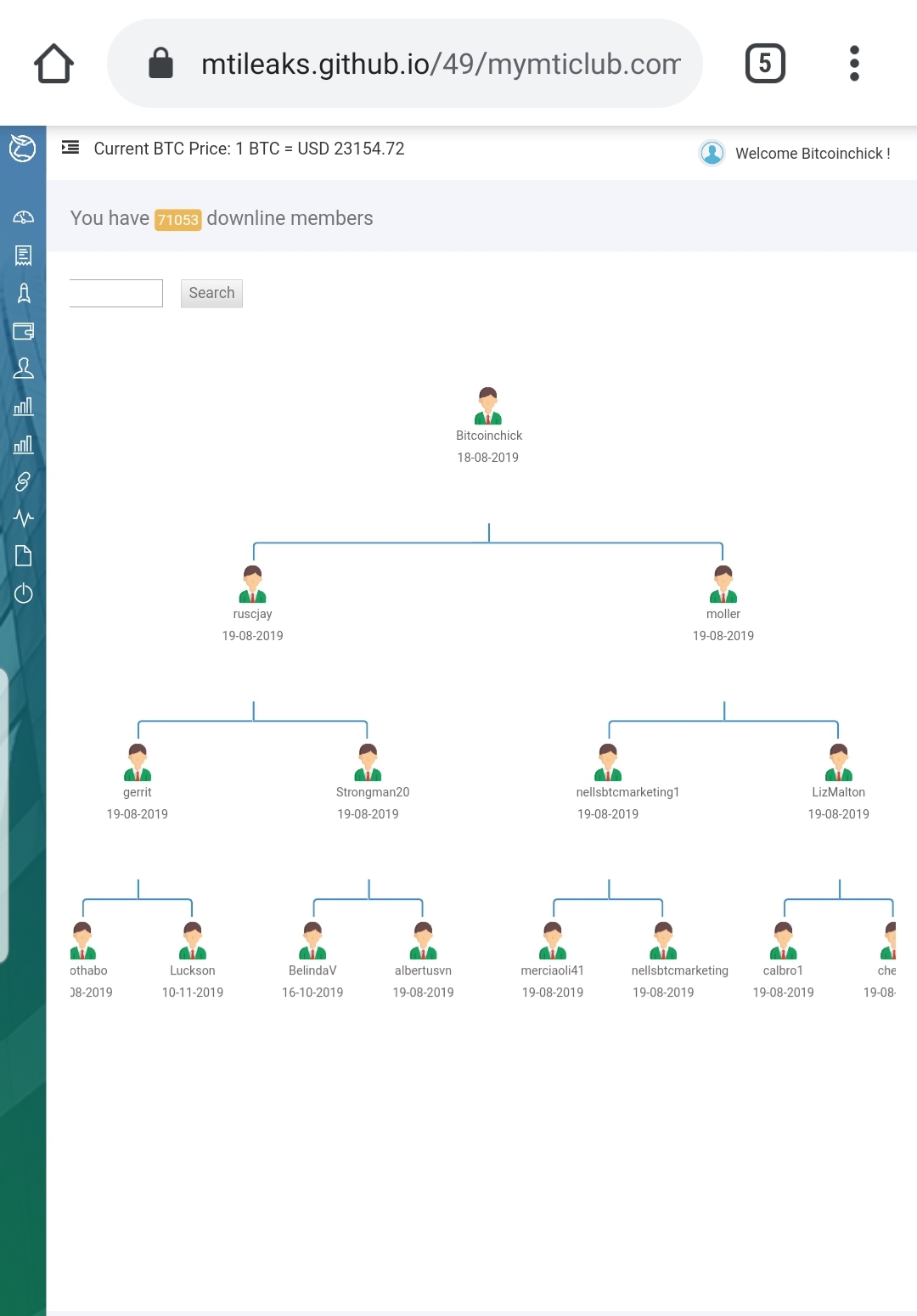Expand the ruscjay tree node
Viewport: 917px width, 1316px height.
pos(252,585)
